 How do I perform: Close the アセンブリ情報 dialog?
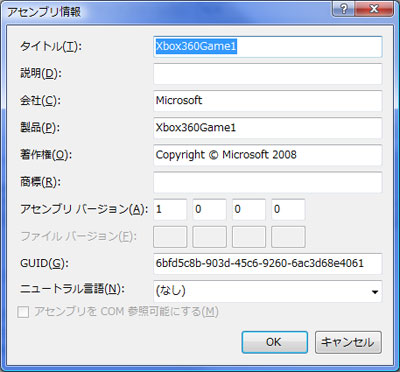pos(374,9)
